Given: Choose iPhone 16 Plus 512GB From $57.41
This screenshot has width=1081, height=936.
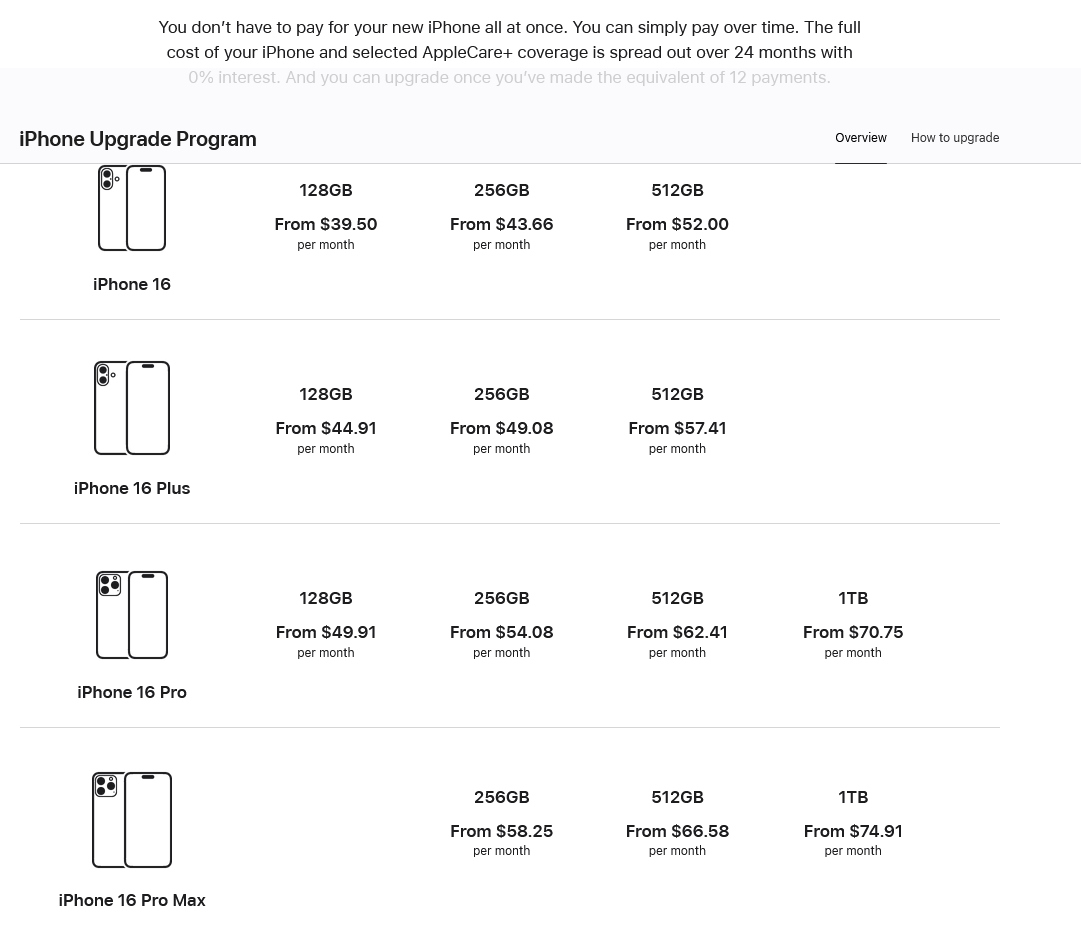Looking at the screenshot, I should click(677, 420).
